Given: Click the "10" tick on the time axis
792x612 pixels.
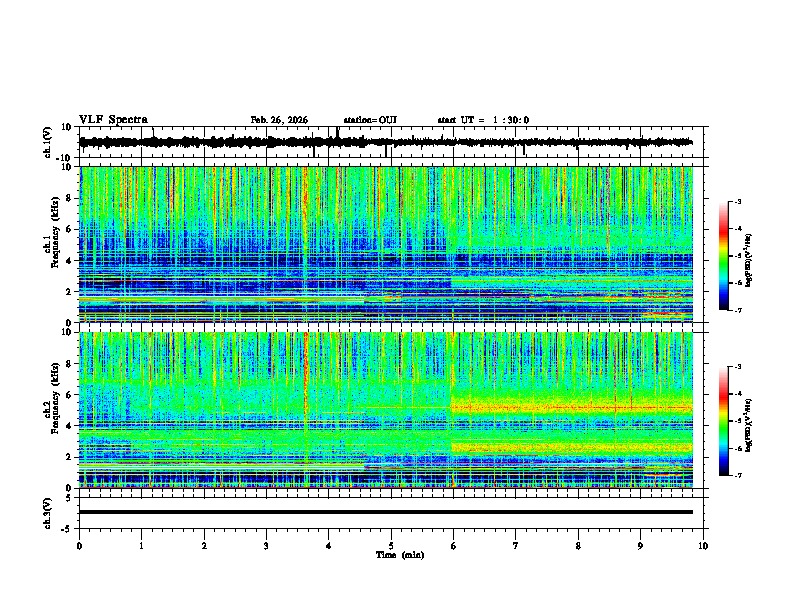Looking at the screenshot, I should pyautogui.click(x=703, y=546).
